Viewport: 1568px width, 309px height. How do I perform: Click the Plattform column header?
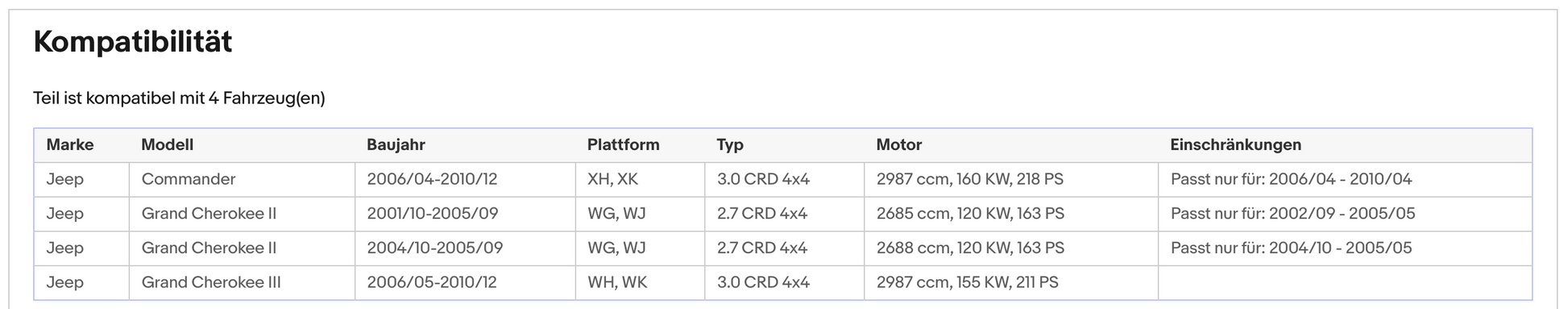pyautogui.click(x=640, y=145)
